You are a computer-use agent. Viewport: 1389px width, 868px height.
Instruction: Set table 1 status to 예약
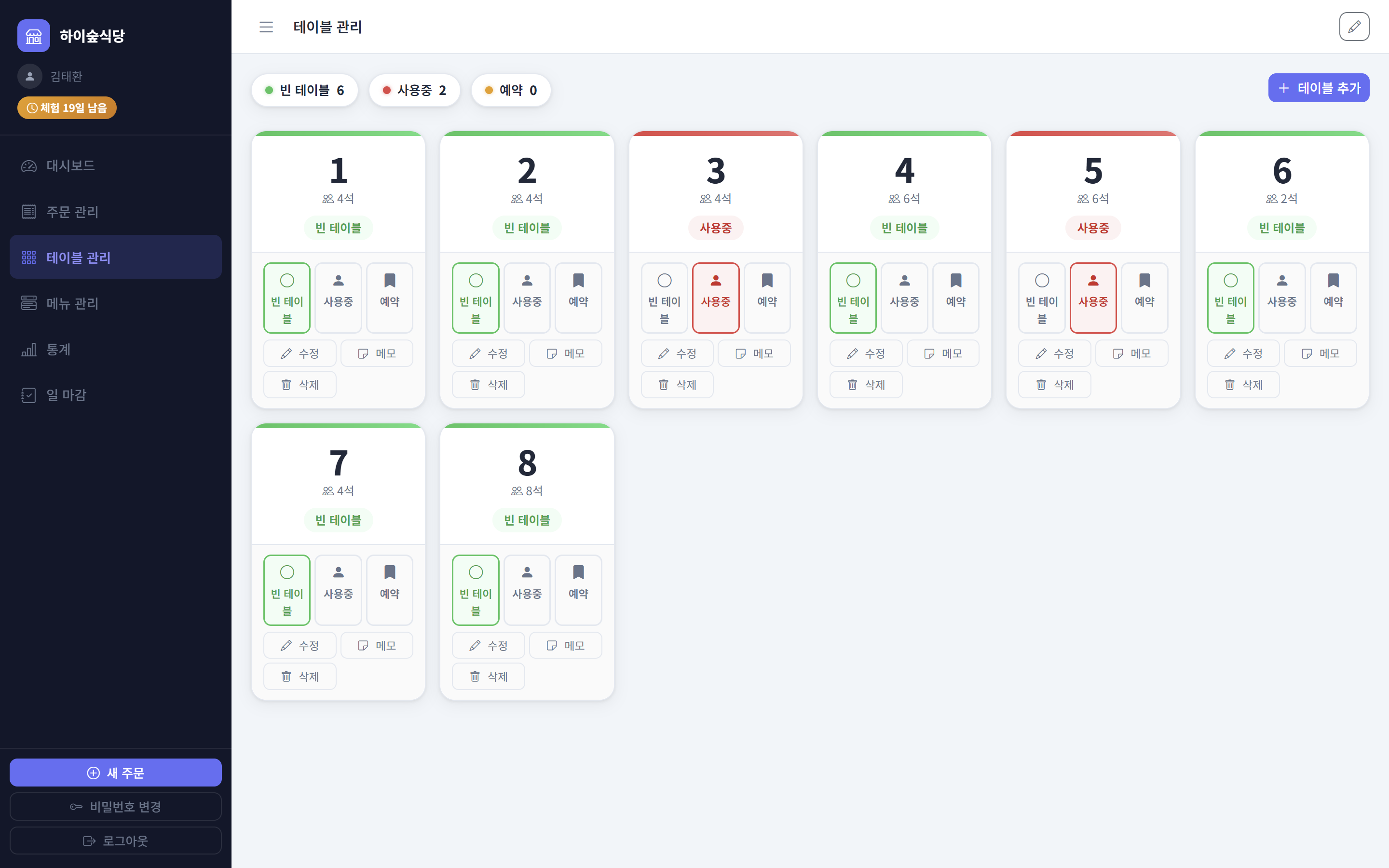click(390, 298)
